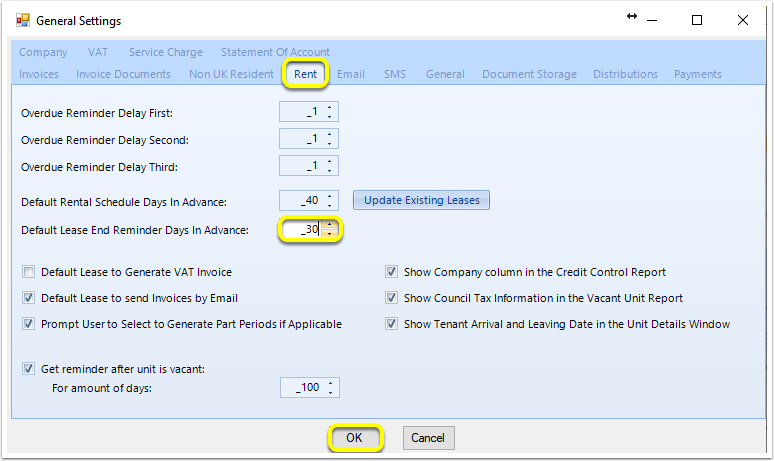774x461 pixels.
Task: Increase Default Rental Schedule Days In Advance
Action: click(330, 195)
